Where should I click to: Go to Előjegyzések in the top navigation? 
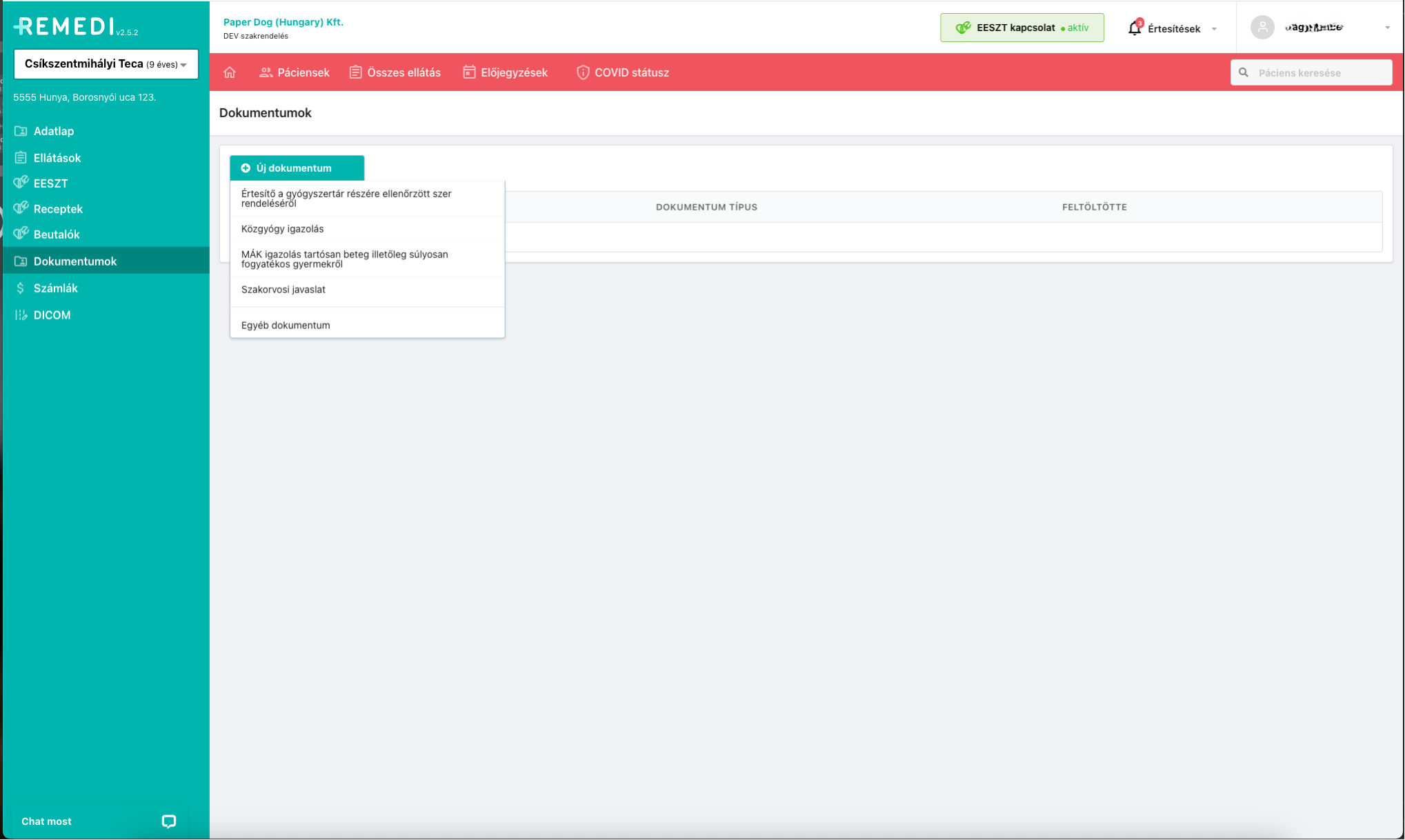pos(506,72)
